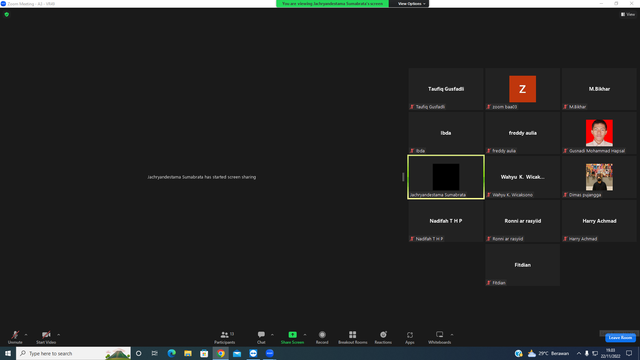
Task: Select Nadifah T H P participant tile
Action: 446,221
